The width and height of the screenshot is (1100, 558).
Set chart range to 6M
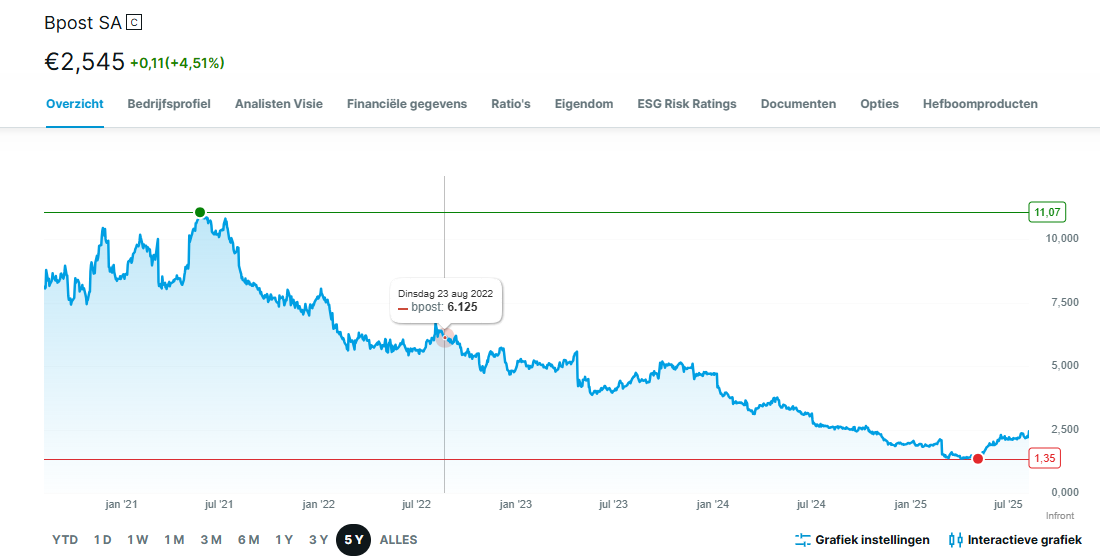[x=248, y=540]
